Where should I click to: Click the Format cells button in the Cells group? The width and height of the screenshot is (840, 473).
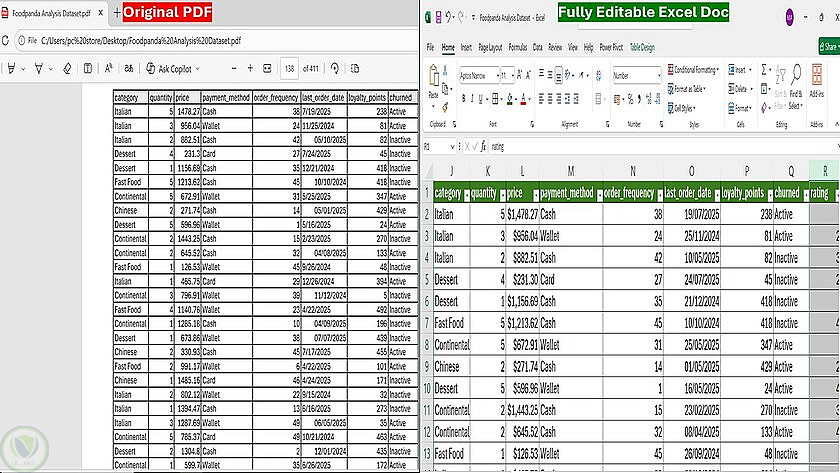[740, 108]
